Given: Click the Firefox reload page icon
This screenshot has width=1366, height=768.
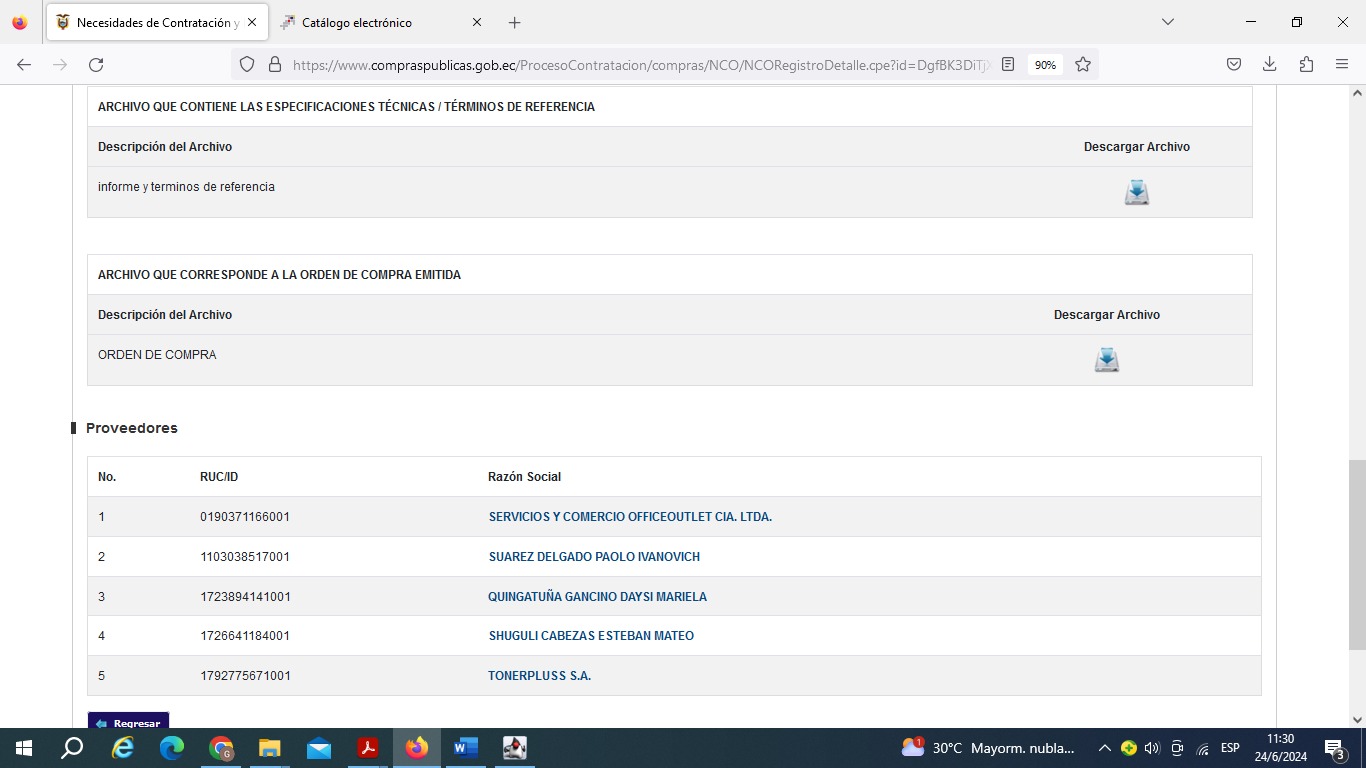Looking at the screenshot, I should point(96,65).
